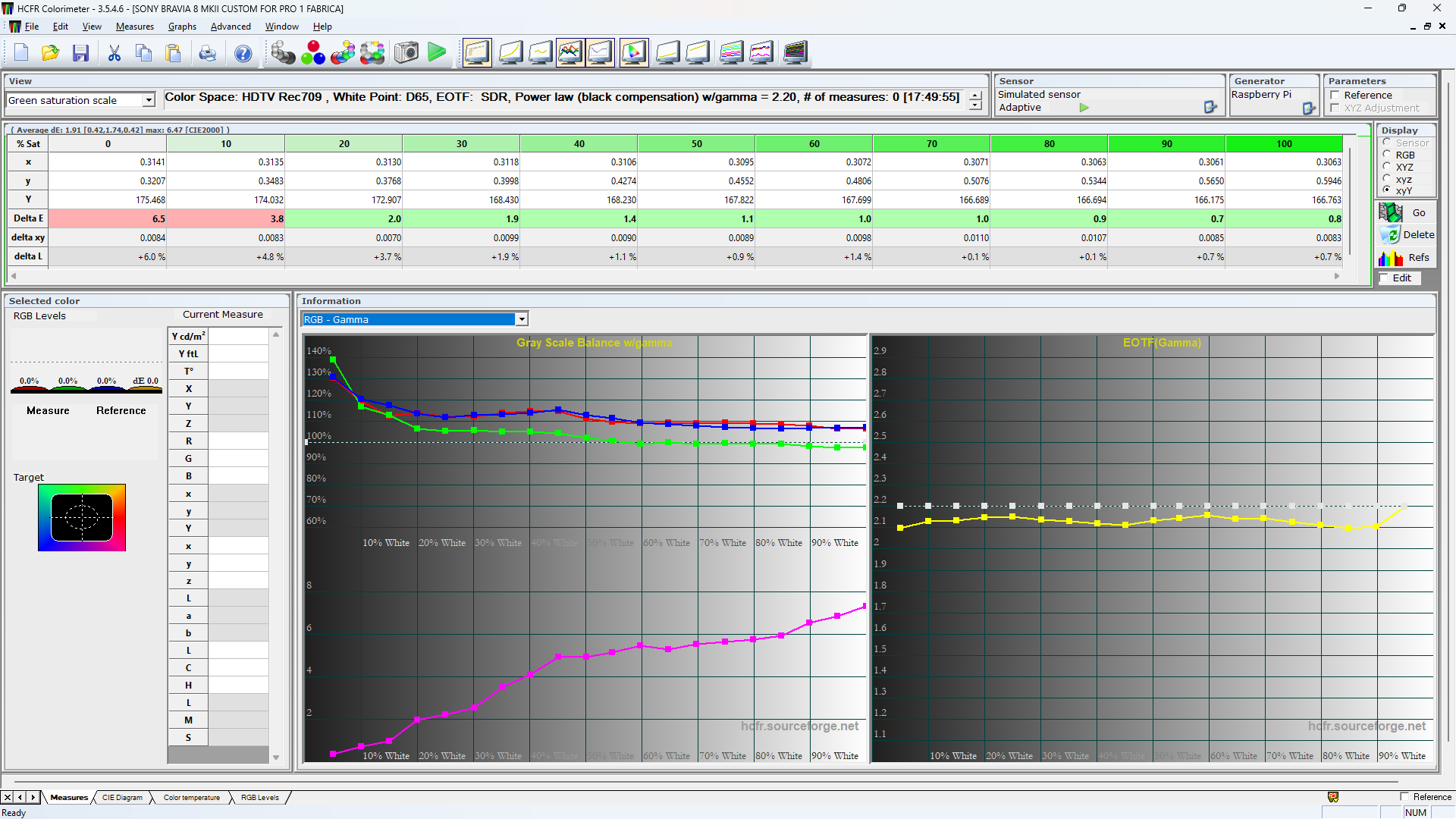Click the Save floppy disk icon
Image resolution: width=1456 pixels, height=819 pixels.
[80, 53]
